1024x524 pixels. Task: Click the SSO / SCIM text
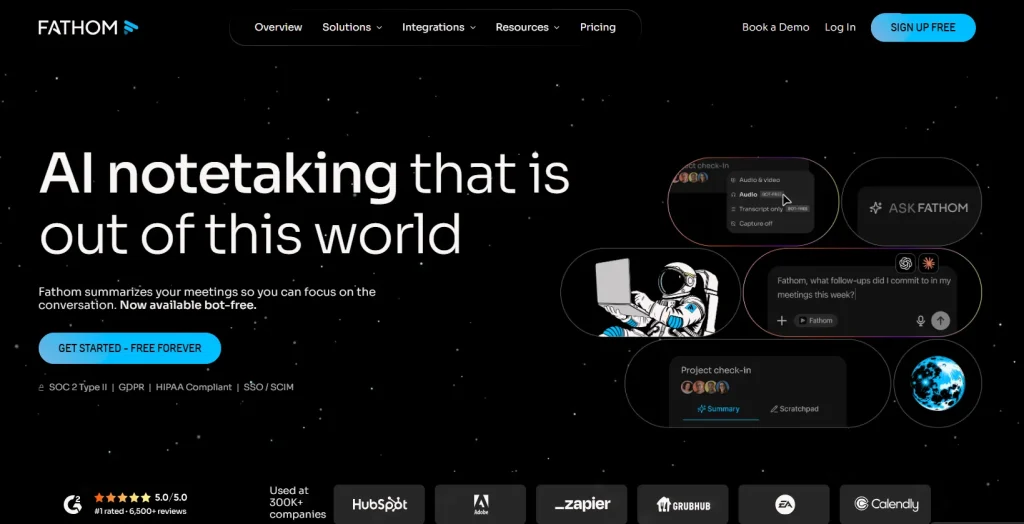click(x=268, y=387)
